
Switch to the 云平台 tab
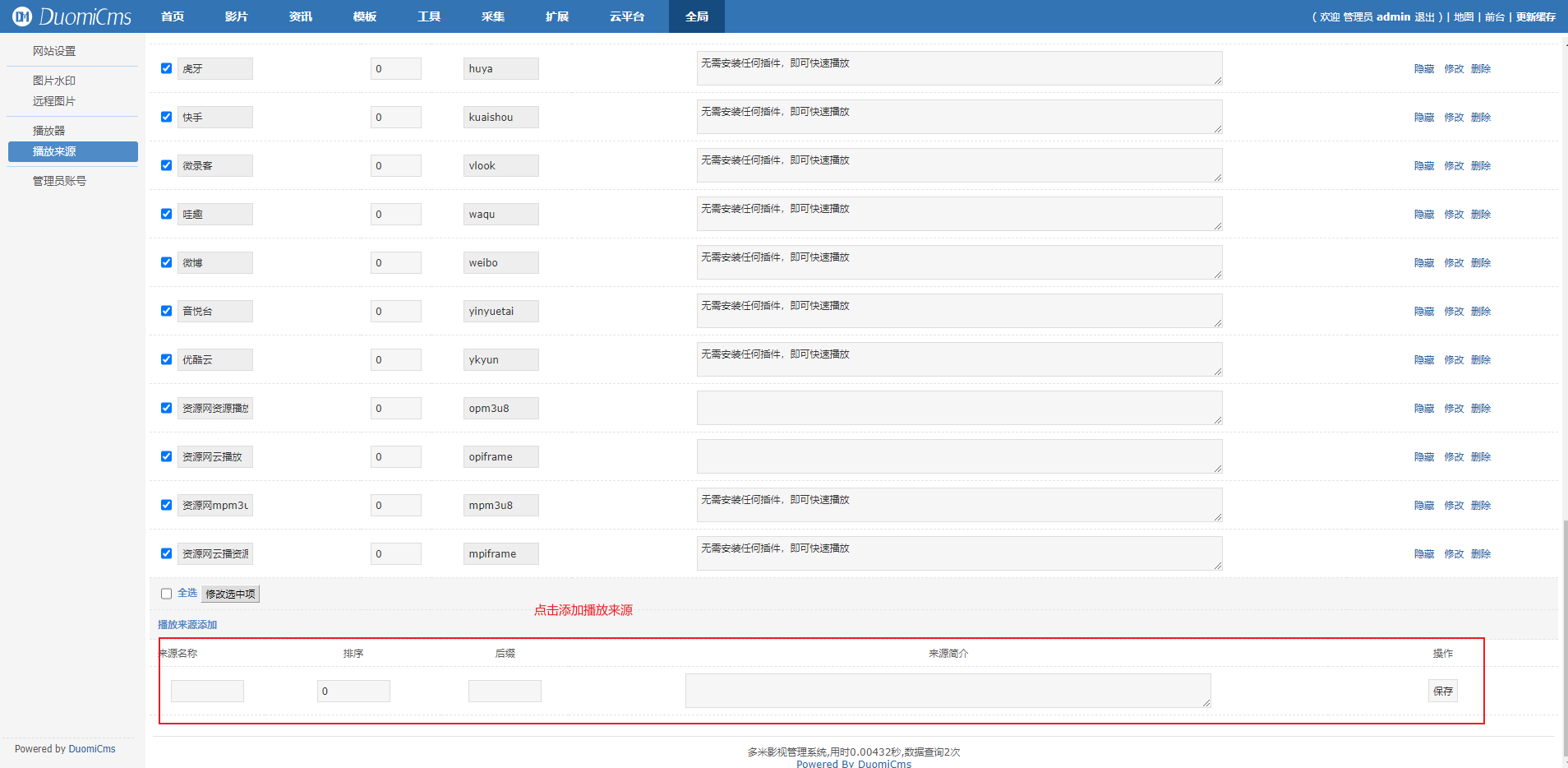pos(626,16)
